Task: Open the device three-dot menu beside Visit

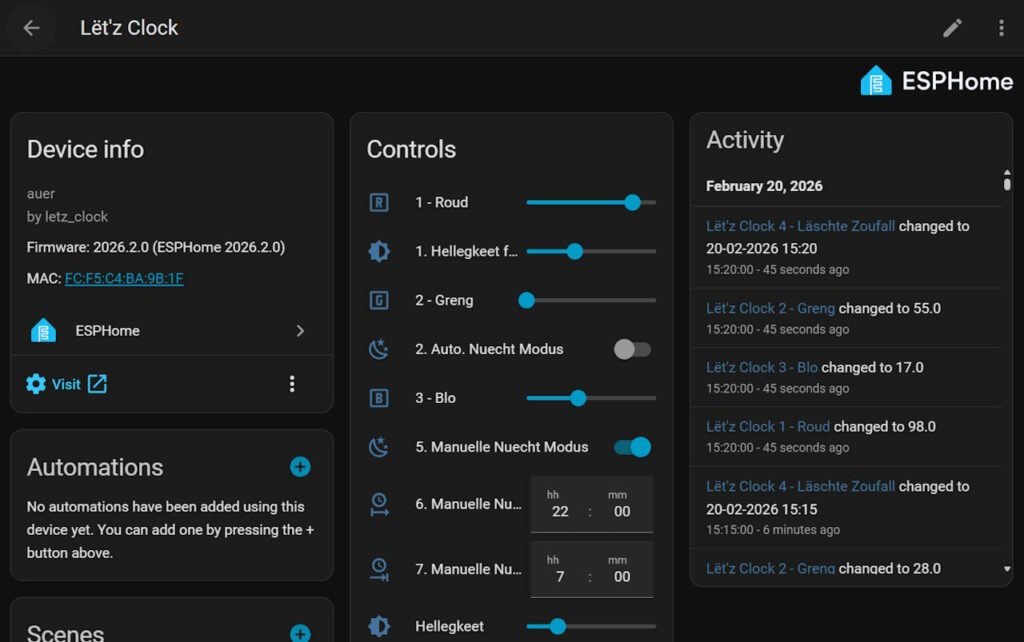Action: [292, 384]
